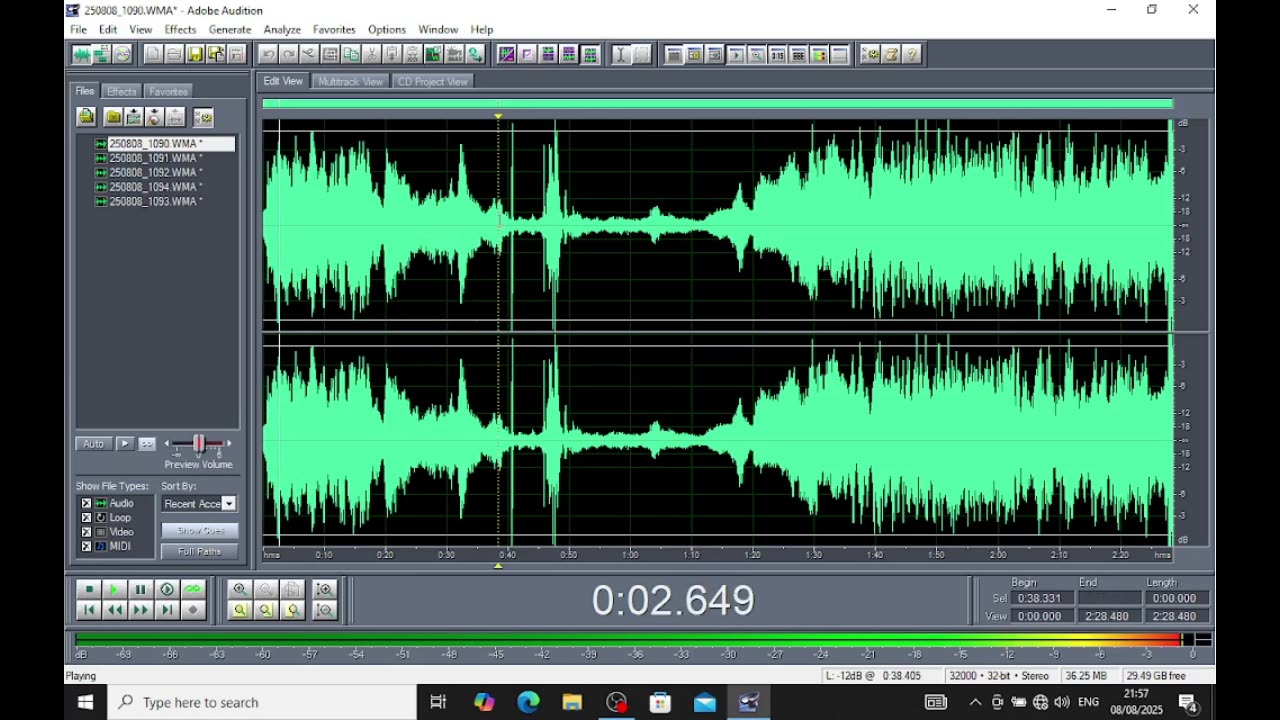
Task: Pause playback with the Pause button
Action: point(141,590)
